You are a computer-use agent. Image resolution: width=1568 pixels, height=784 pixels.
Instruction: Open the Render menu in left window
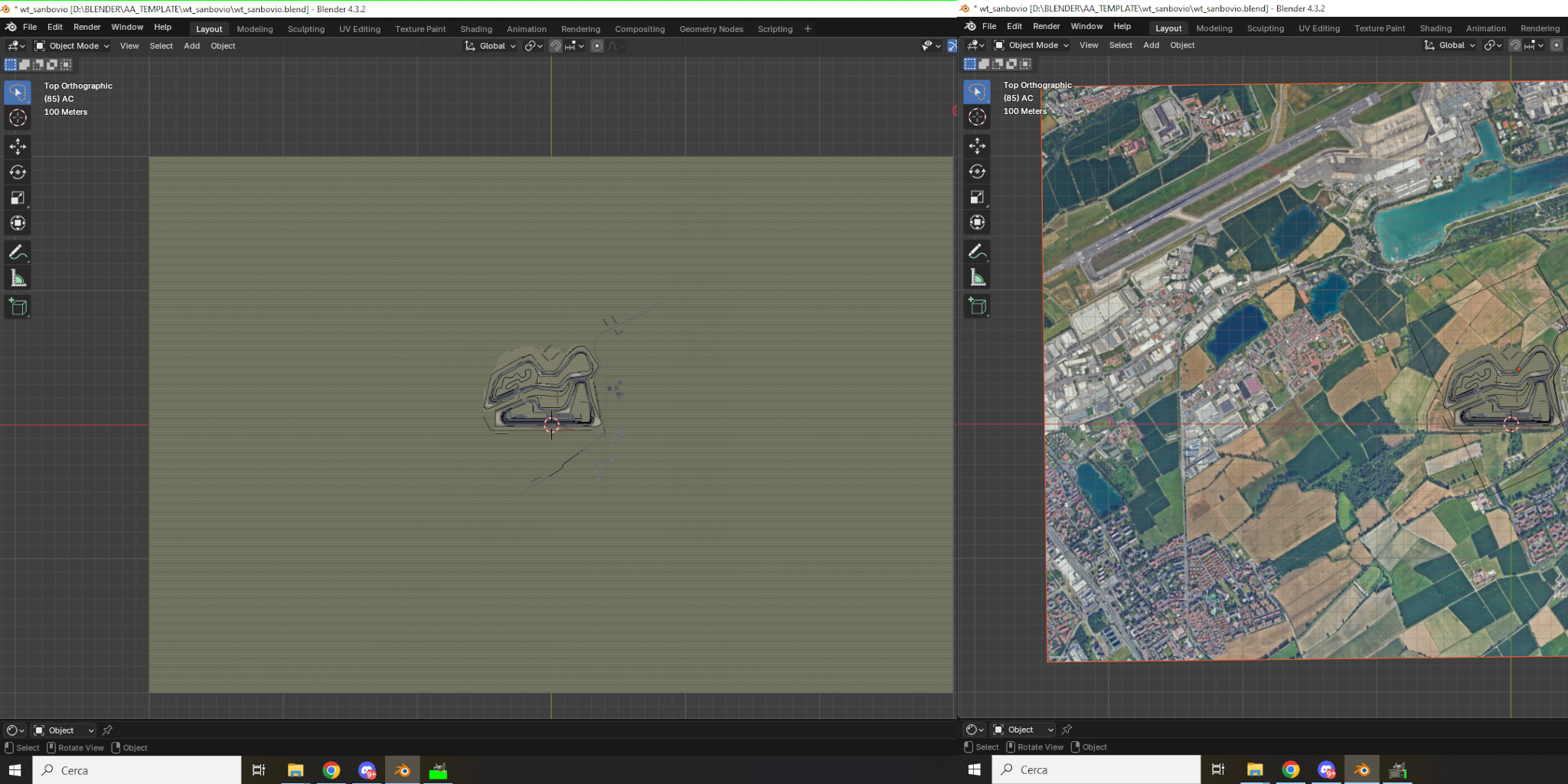pos(87,27)
